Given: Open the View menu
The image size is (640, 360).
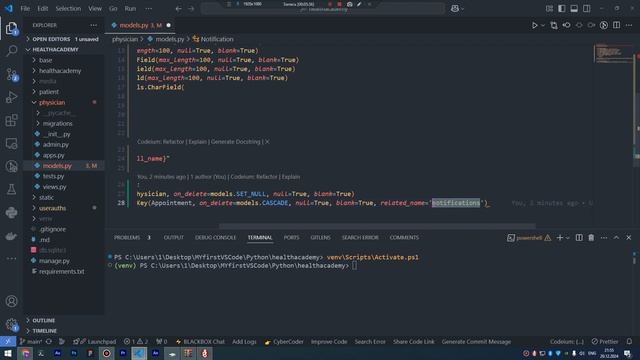Looking at the screenshot, I should tap(95, 8).
